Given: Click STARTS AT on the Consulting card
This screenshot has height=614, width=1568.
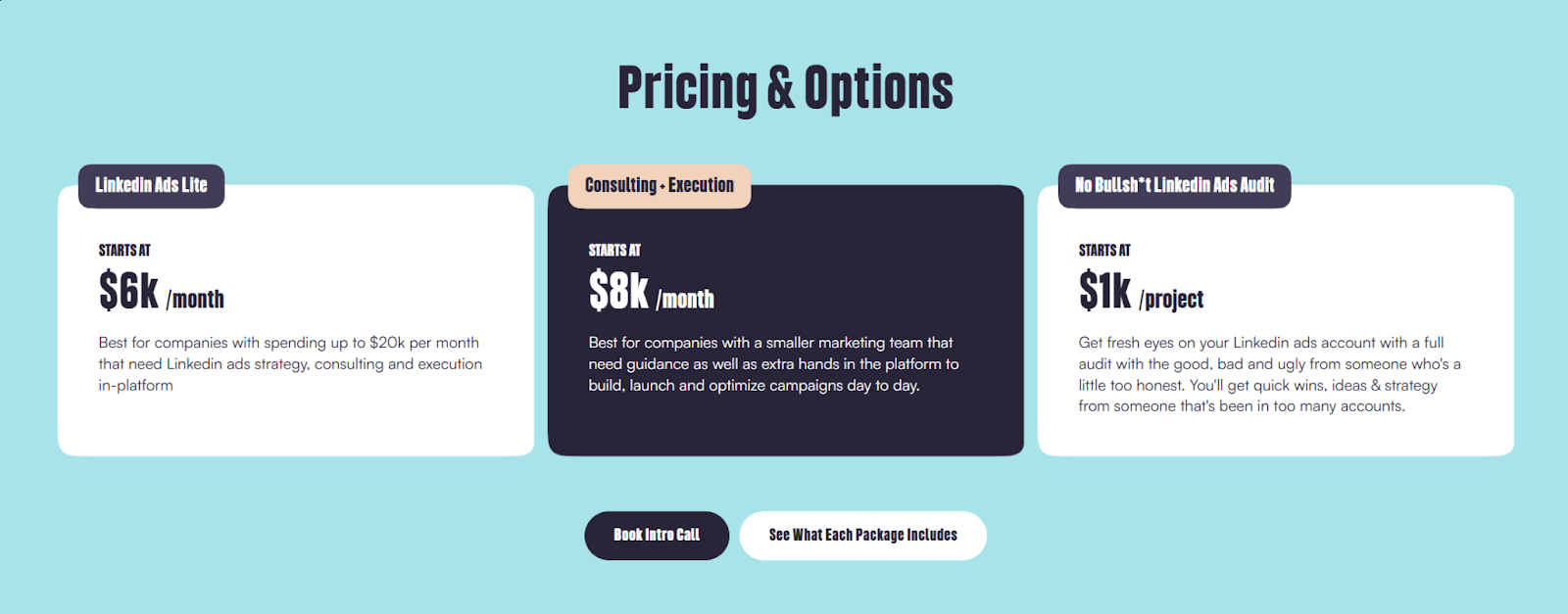Looking at the screenshot, I should 614,250.
